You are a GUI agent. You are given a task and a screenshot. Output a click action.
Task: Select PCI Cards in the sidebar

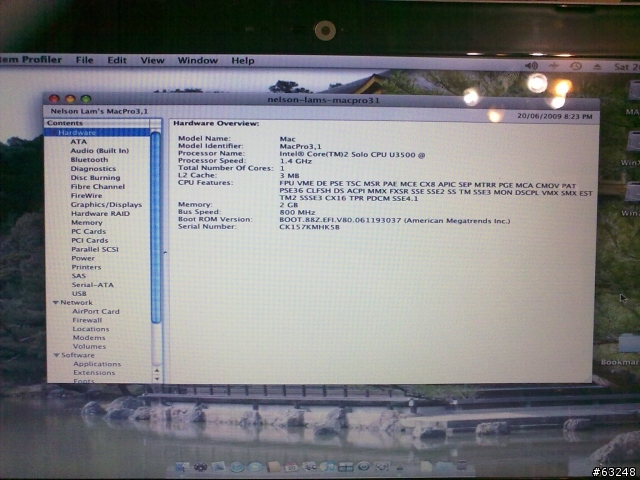pos(90,240)
